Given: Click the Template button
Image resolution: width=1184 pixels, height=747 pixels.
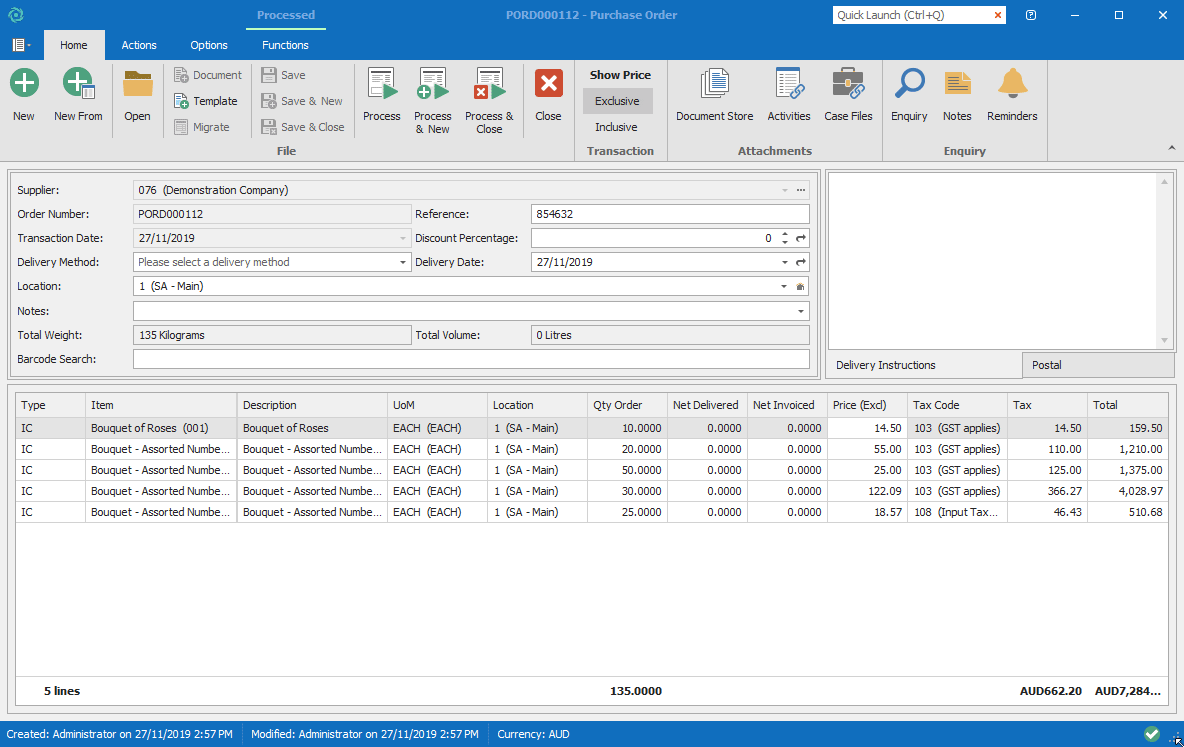Looking at the screenshot, I should tap(207, 101).
